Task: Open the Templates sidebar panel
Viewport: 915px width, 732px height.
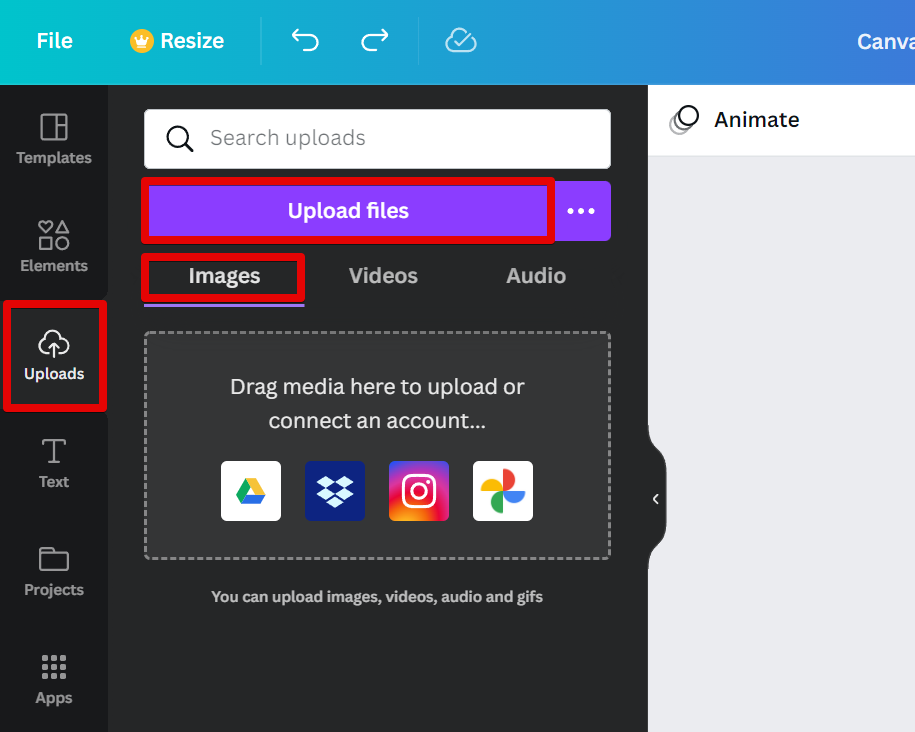Action: 54,139
